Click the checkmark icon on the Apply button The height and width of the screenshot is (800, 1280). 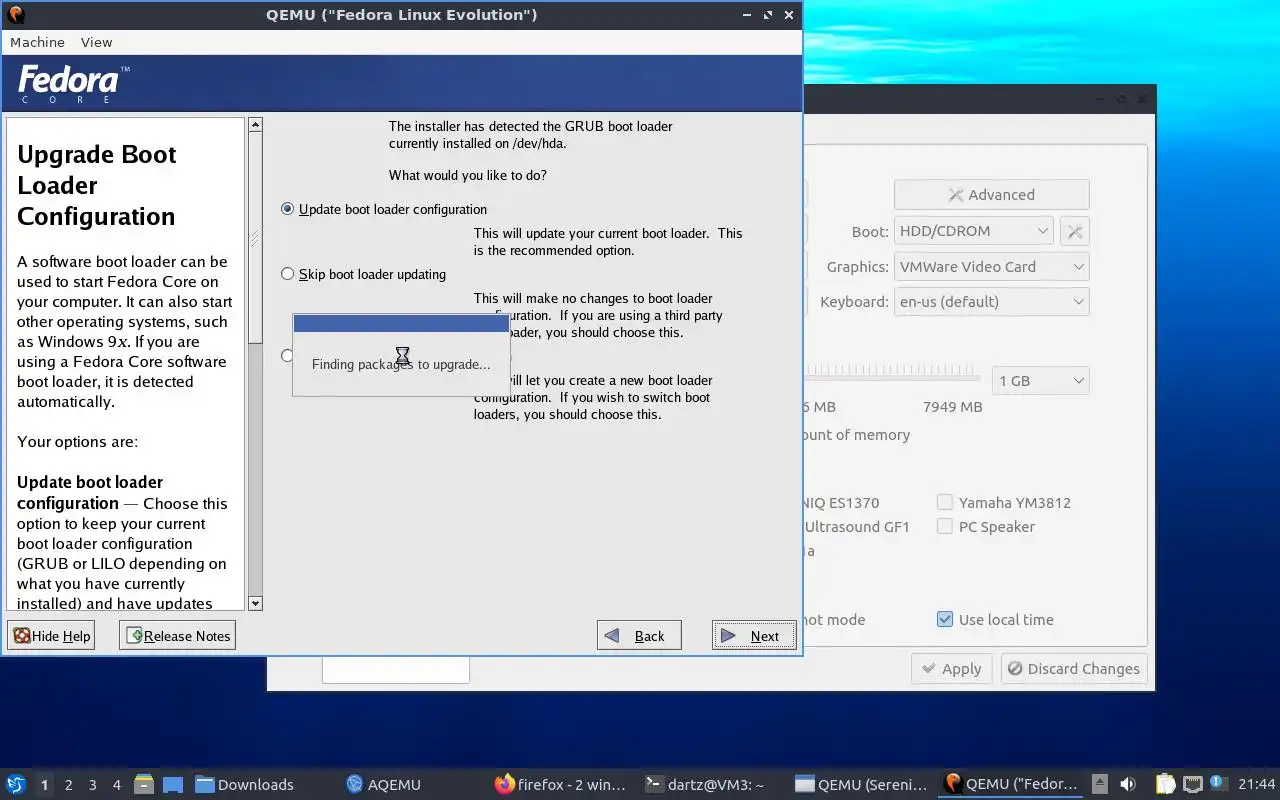tap(929, 669)
